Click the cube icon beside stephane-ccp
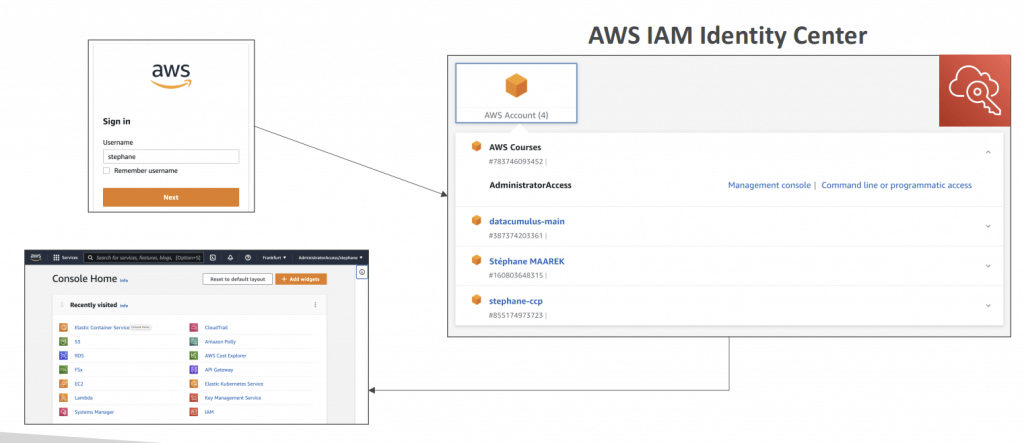 click(477, 301)
